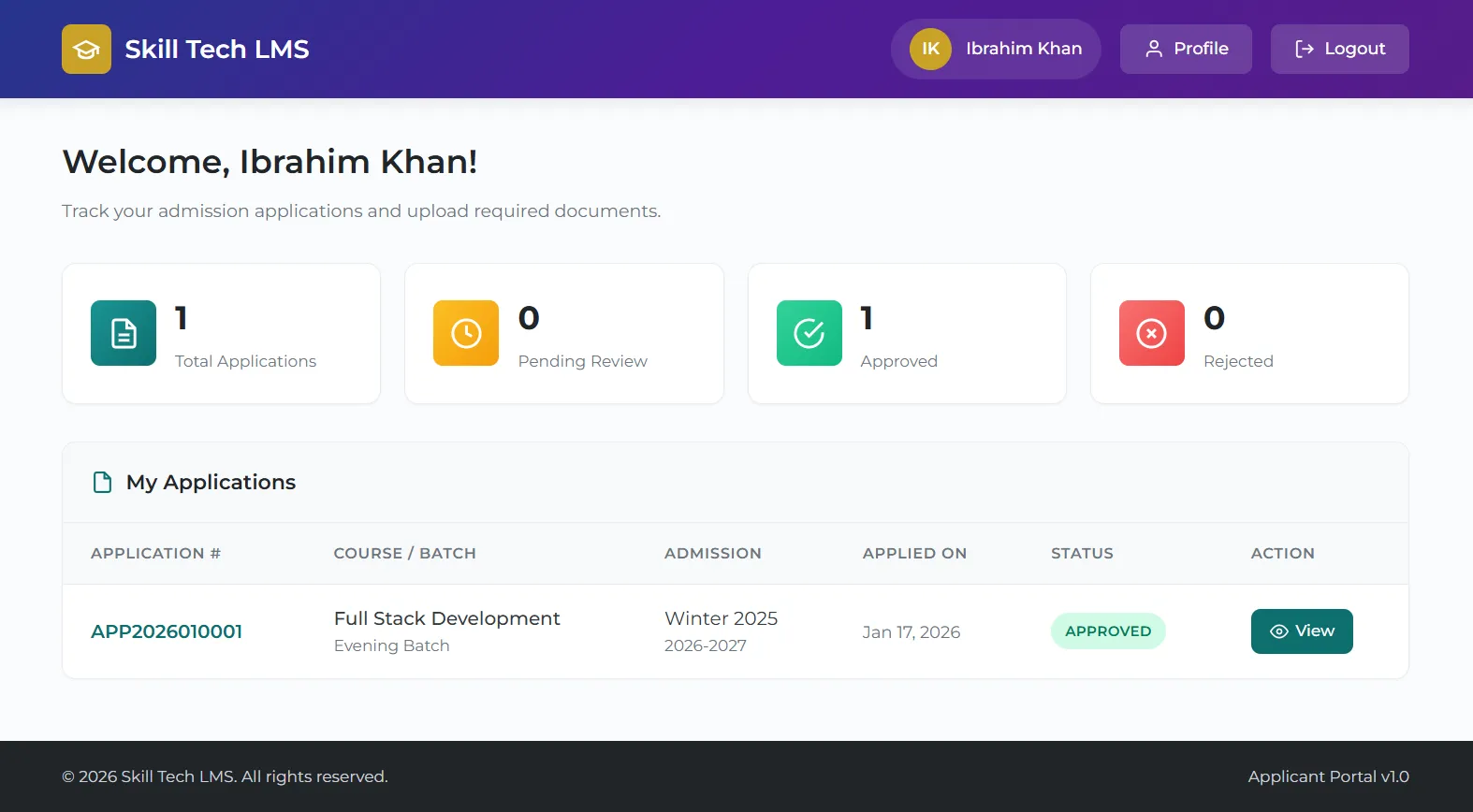
Task: Click the Skill Tech LMS brand title
Action: 217,49
